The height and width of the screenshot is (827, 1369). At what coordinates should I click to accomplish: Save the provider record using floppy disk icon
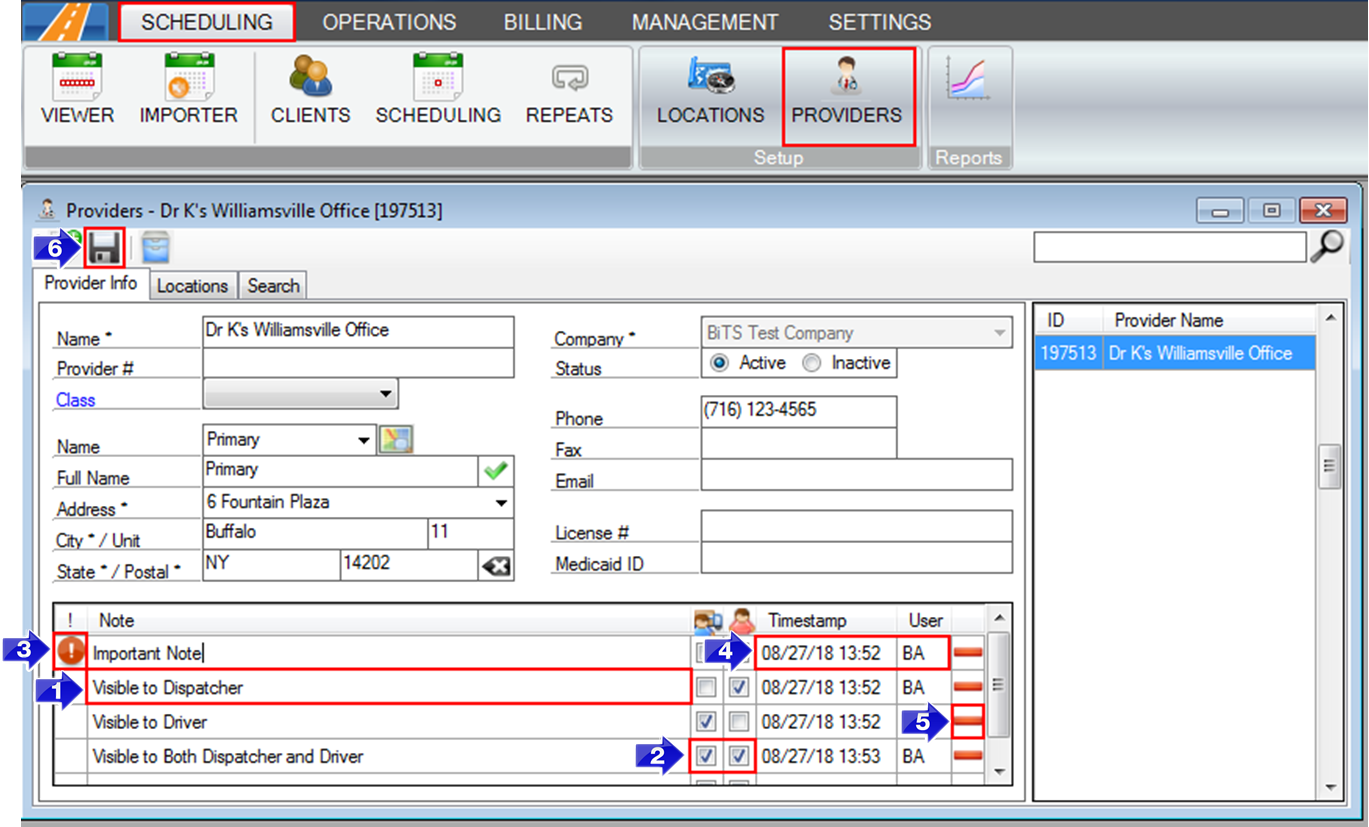pyautogui.click(x=103, y=247)
